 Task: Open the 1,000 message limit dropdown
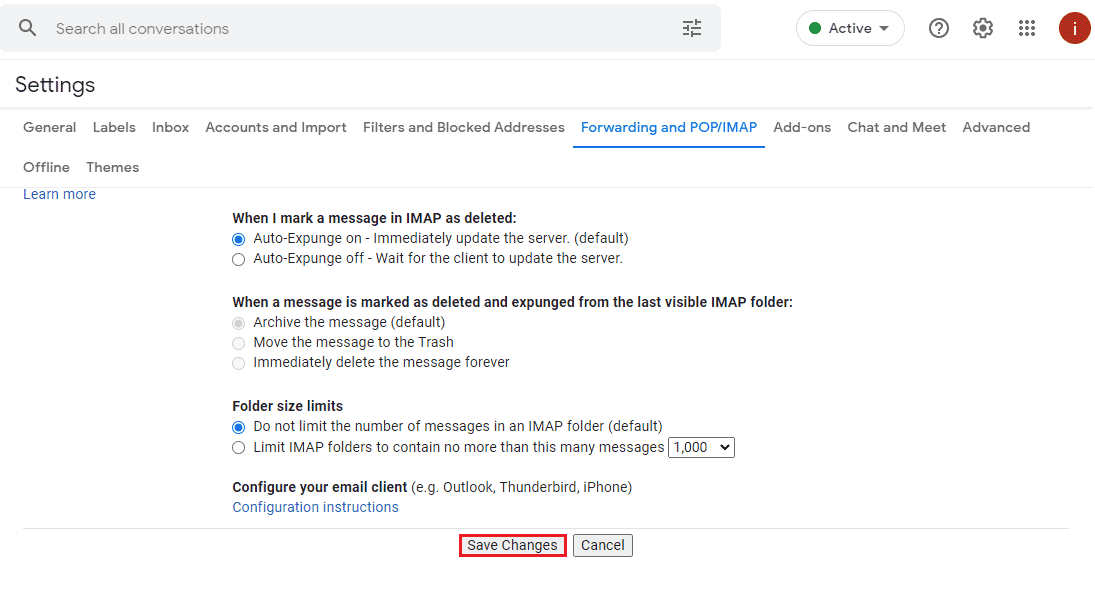(701, 447)
